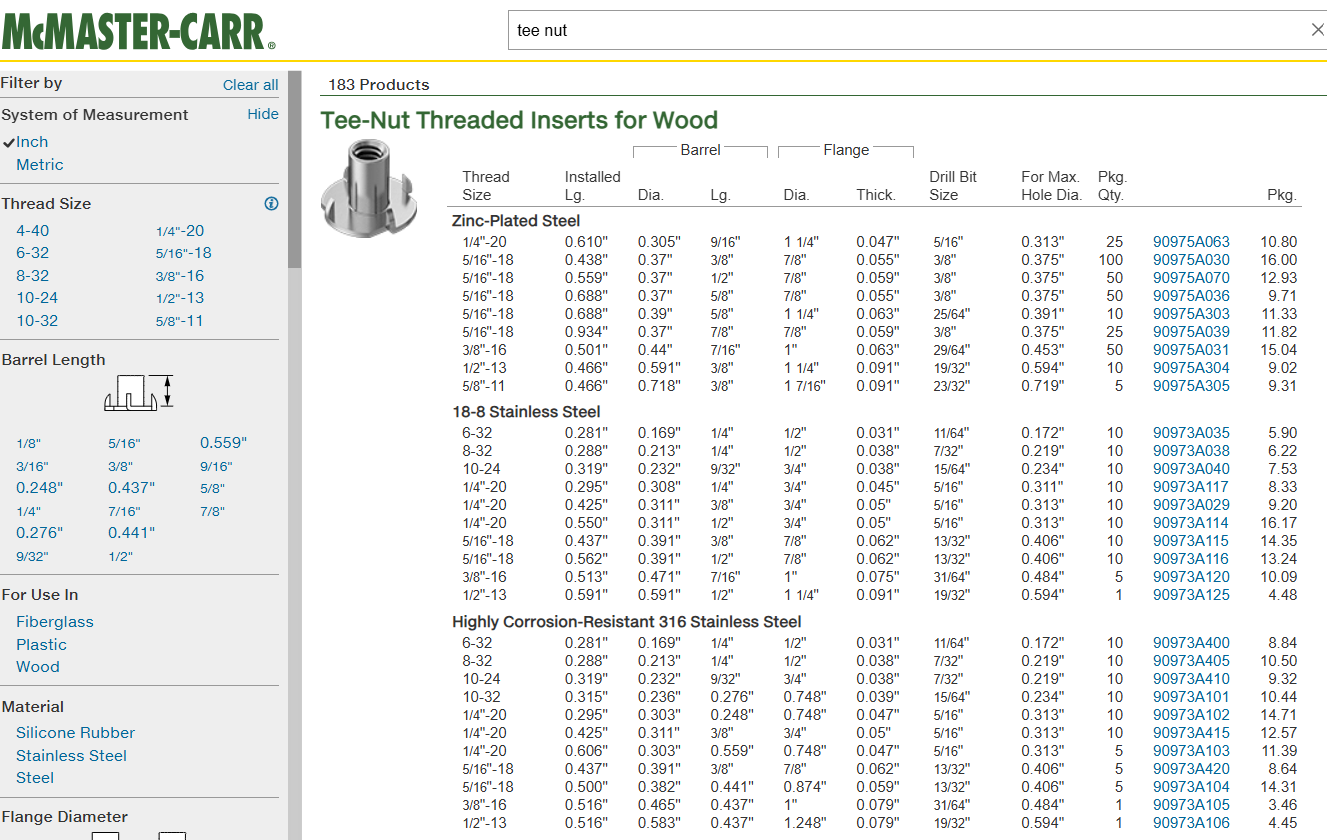Filter by Wood under For Use In

point(37,667)
